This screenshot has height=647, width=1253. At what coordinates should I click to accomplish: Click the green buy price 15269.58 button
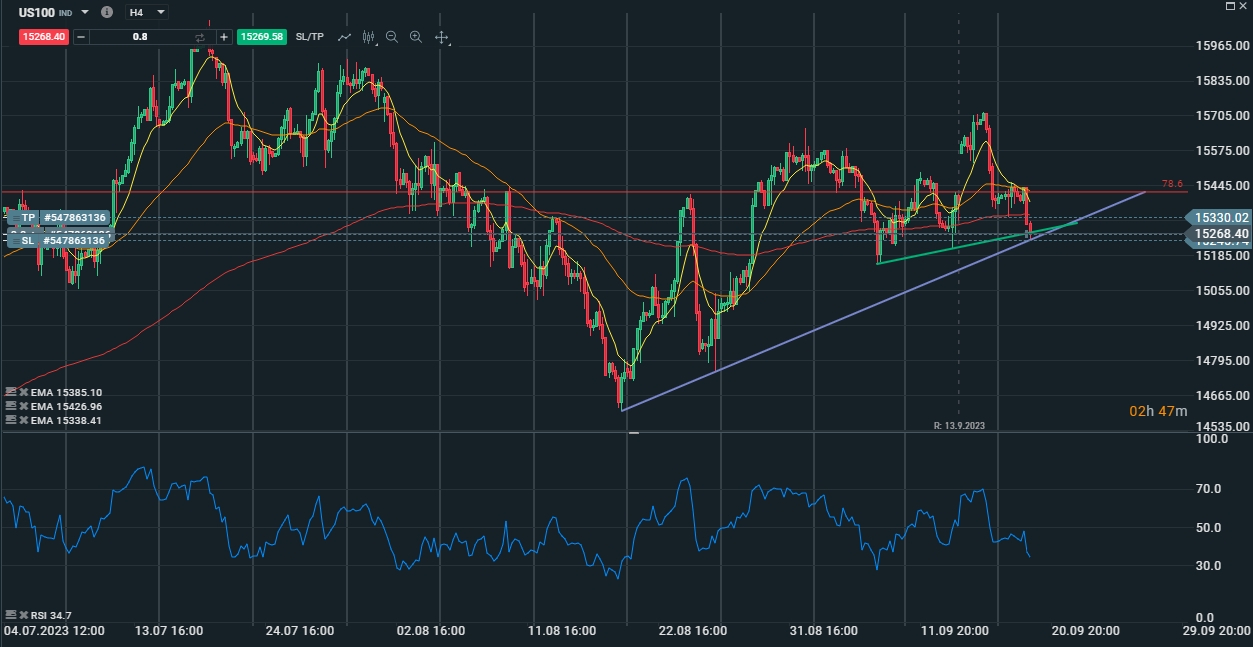click(x=263, y=37)
